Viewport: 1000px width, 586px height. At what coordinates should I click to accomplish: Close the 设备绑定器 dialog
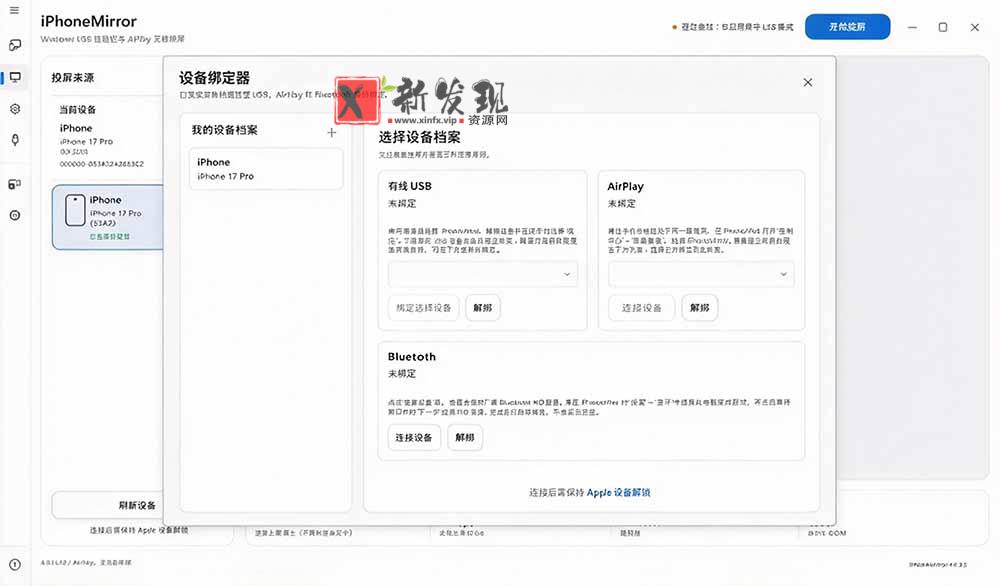pos(808,82)
